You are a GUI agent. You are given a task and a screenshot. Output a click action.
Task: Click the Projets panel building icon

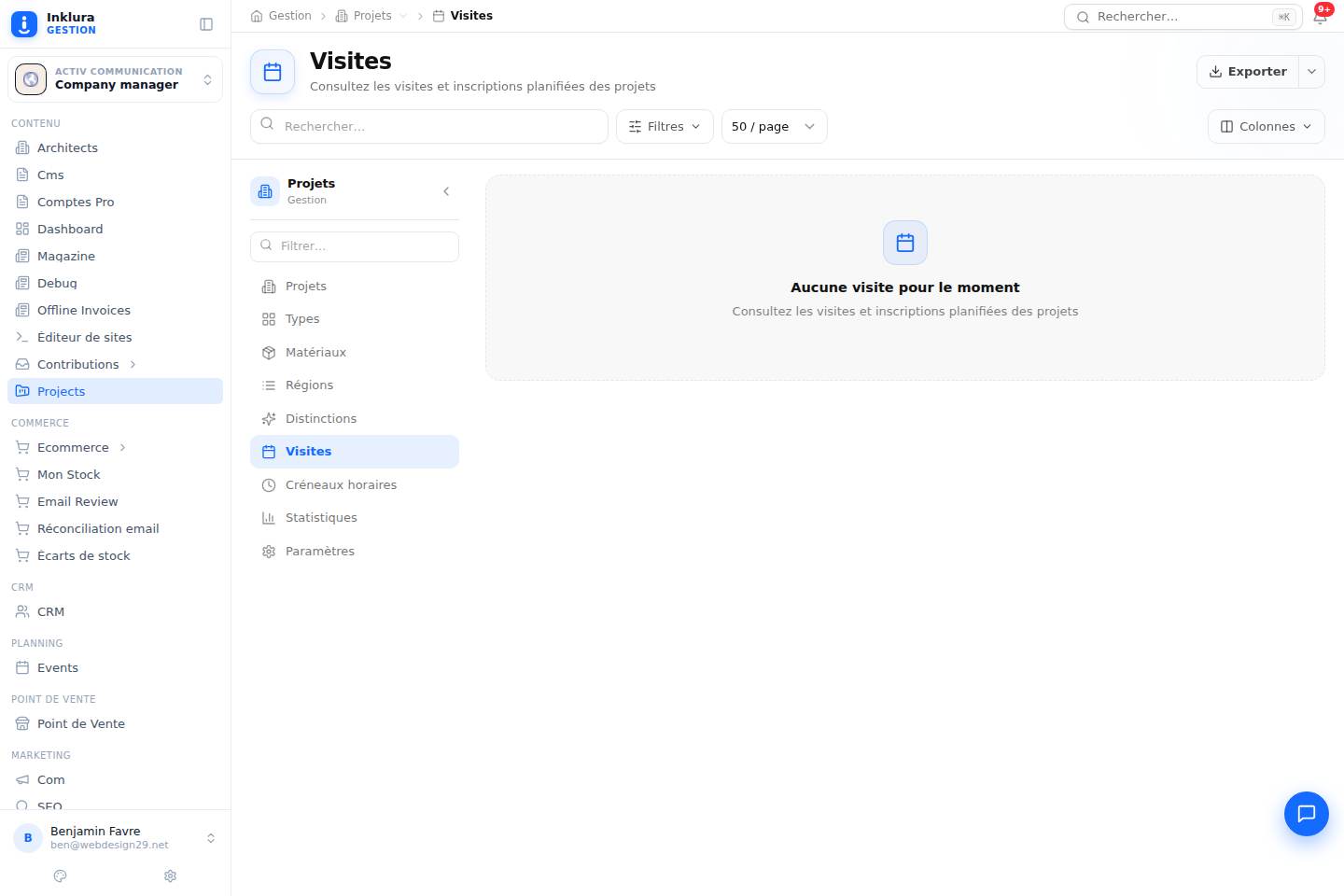click(265, 191)
